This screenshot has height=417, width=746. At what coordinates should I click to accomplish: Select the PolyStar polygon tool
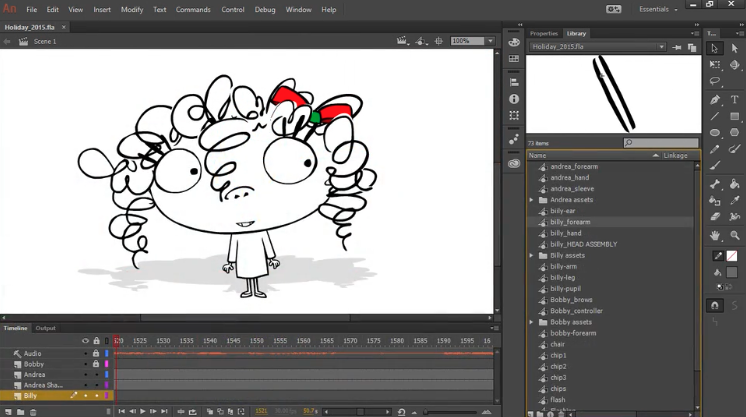pyautogui.click(x=734, y=132)
